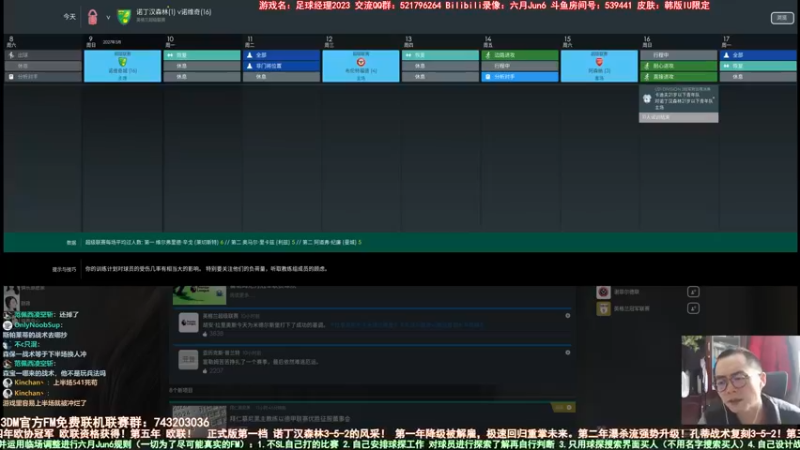Screen dimensions: 800x450
Task: Click recovery icon on Monday 17th session
Action: (727, 66)
